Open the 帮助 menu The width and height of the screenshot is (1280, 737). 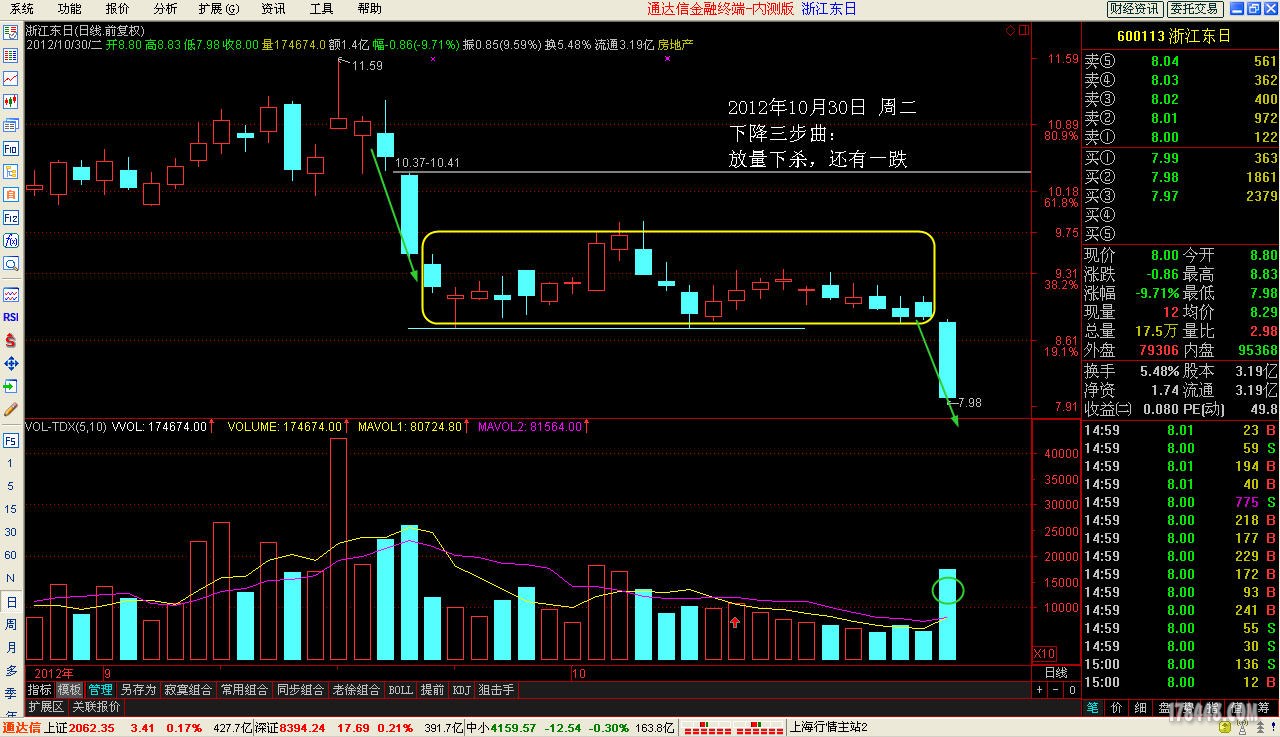369,9
